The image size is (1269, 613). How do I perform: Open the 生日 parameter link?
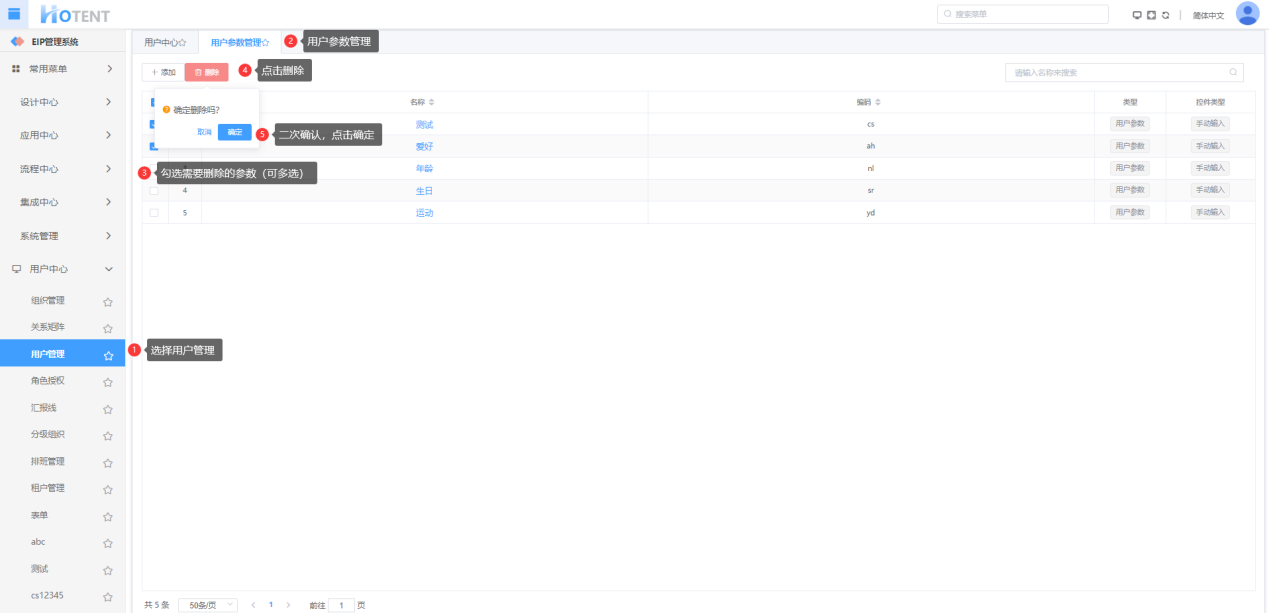click(x=424, y=190)
